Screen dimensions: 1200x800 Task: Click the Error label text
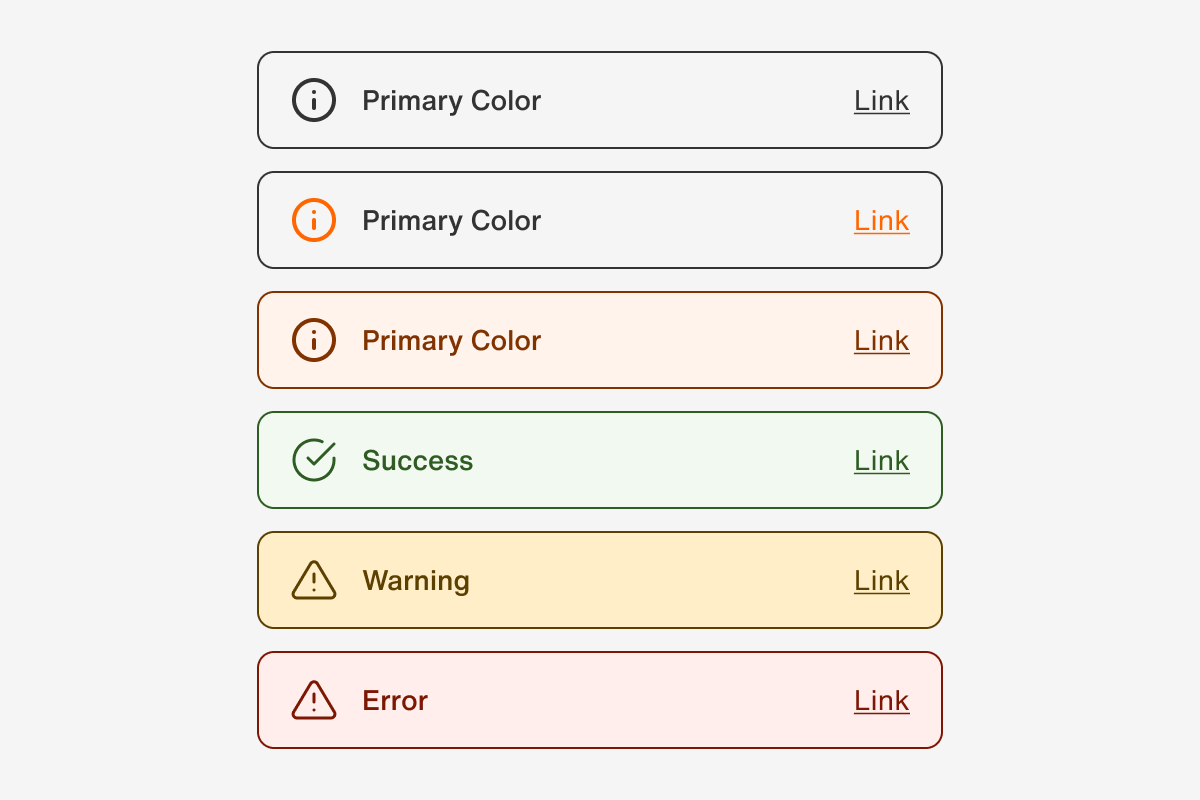[x=395, y=701]
